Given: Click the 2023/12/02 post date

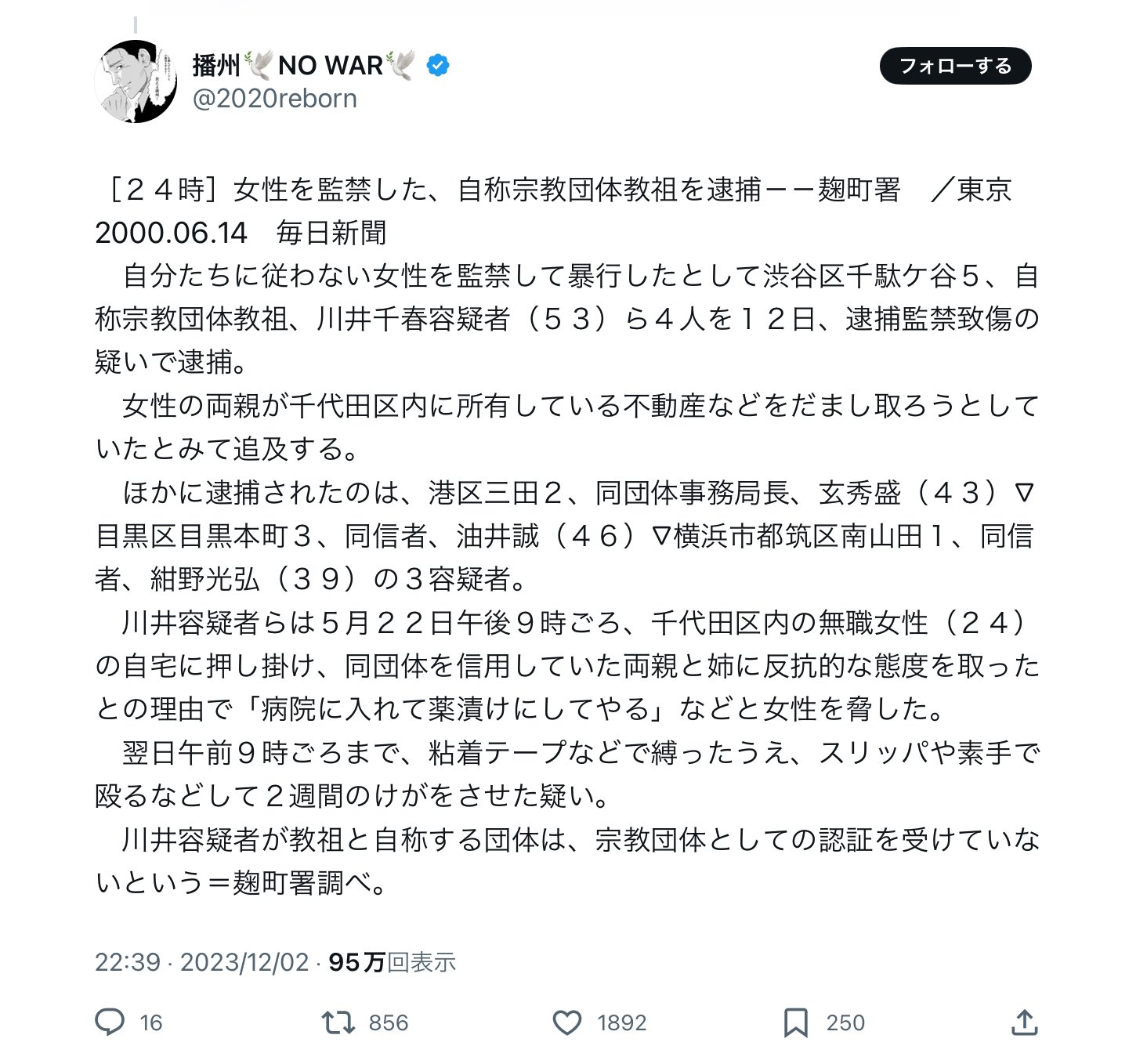Looking at the screenshot, I should pyautogui.click(x=244, y=962).
